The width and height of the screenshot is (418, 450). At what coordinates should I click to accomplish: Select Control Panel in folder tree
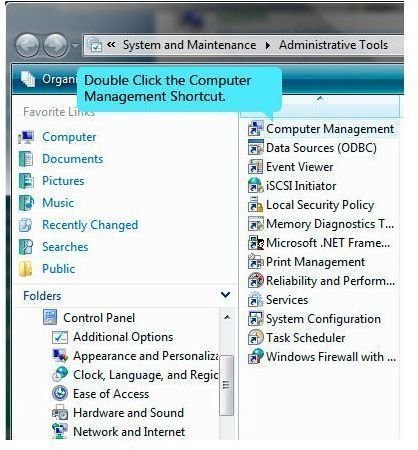click(x=99, y=318)
